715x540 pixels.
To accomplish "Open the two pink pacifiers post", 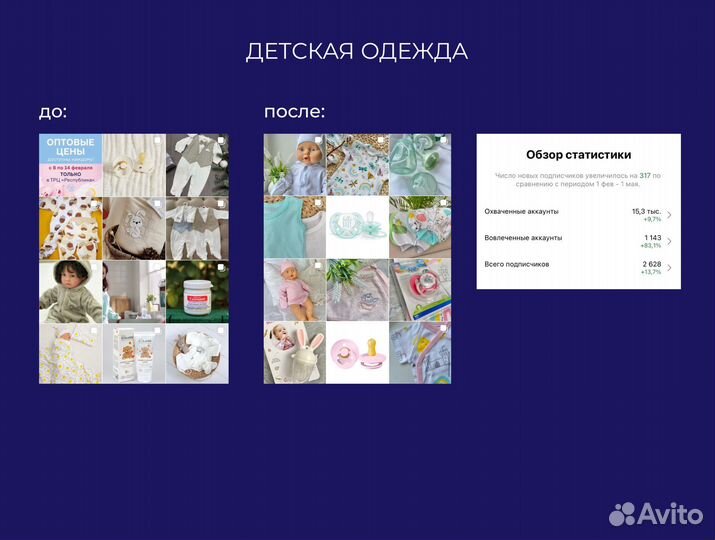I will [x=358, y=353].
